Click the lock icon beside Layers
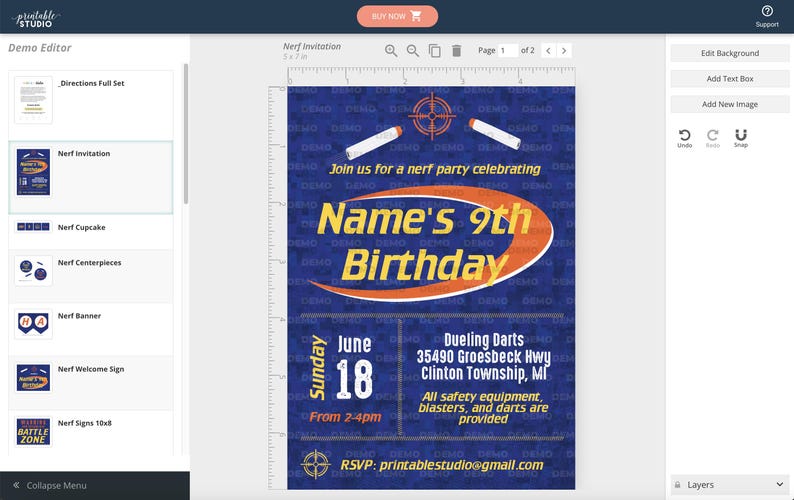The image size is (794, 500). point(678,485)
